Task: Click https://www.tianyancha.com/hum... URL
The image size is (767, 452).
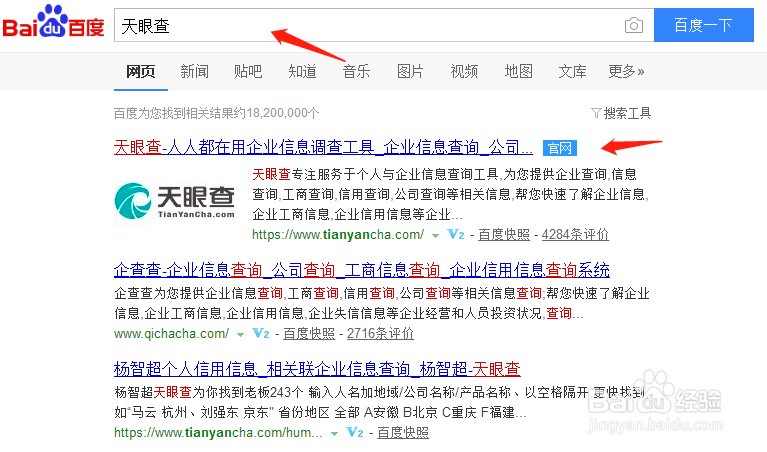Action: point(218,432)
